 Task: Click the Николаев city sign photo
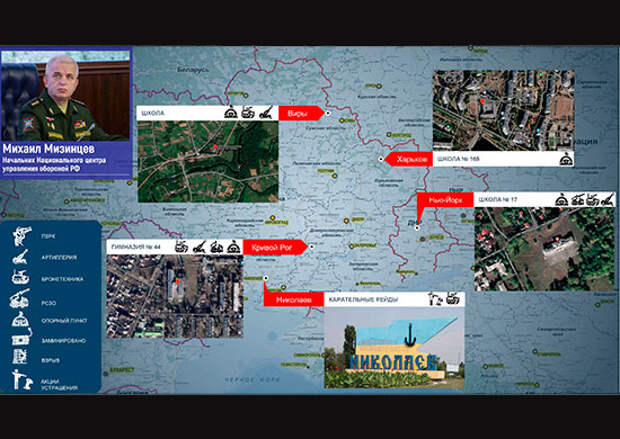coord(394,346)
